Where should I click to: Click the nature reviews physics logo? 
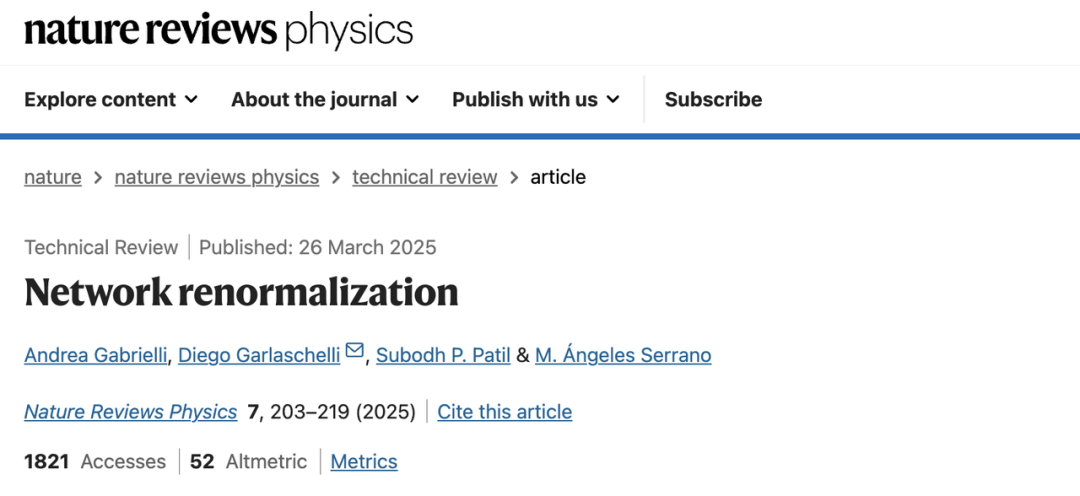coord(218,31)
